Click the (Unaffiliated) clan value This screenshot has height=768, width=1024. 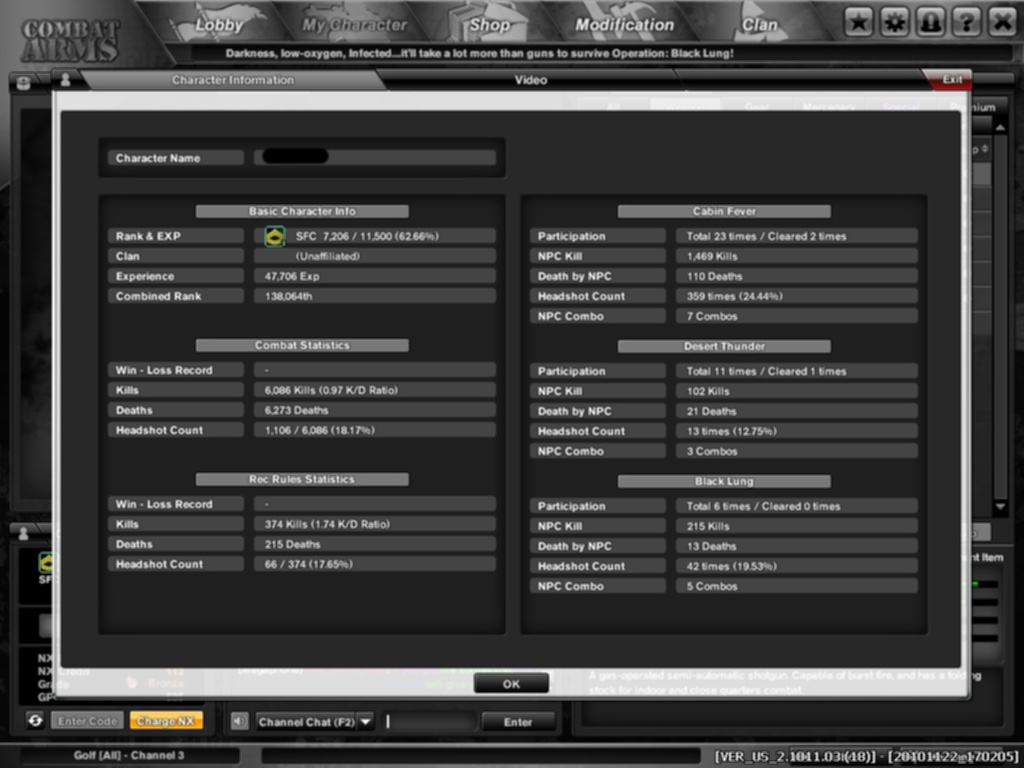point(327,256)
